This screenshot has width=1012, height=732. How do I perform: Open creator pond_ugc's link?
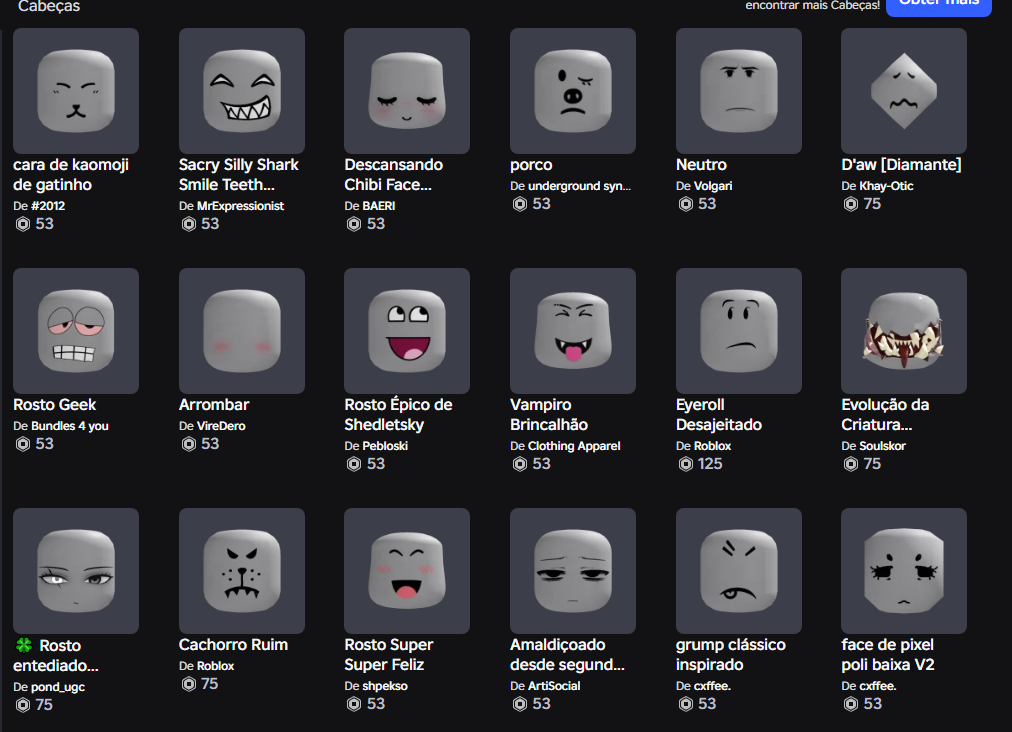point(58,687)
